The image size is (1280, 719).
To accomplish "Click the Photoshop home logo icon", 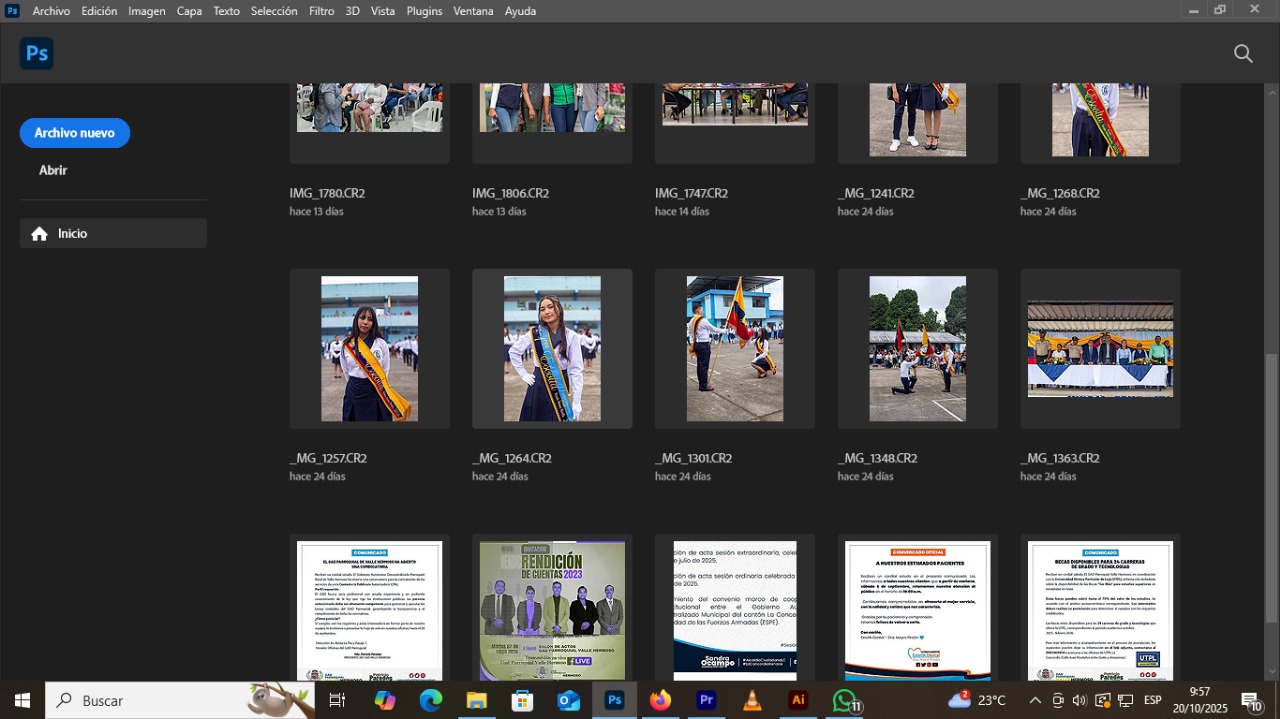I will coord(37,53).
